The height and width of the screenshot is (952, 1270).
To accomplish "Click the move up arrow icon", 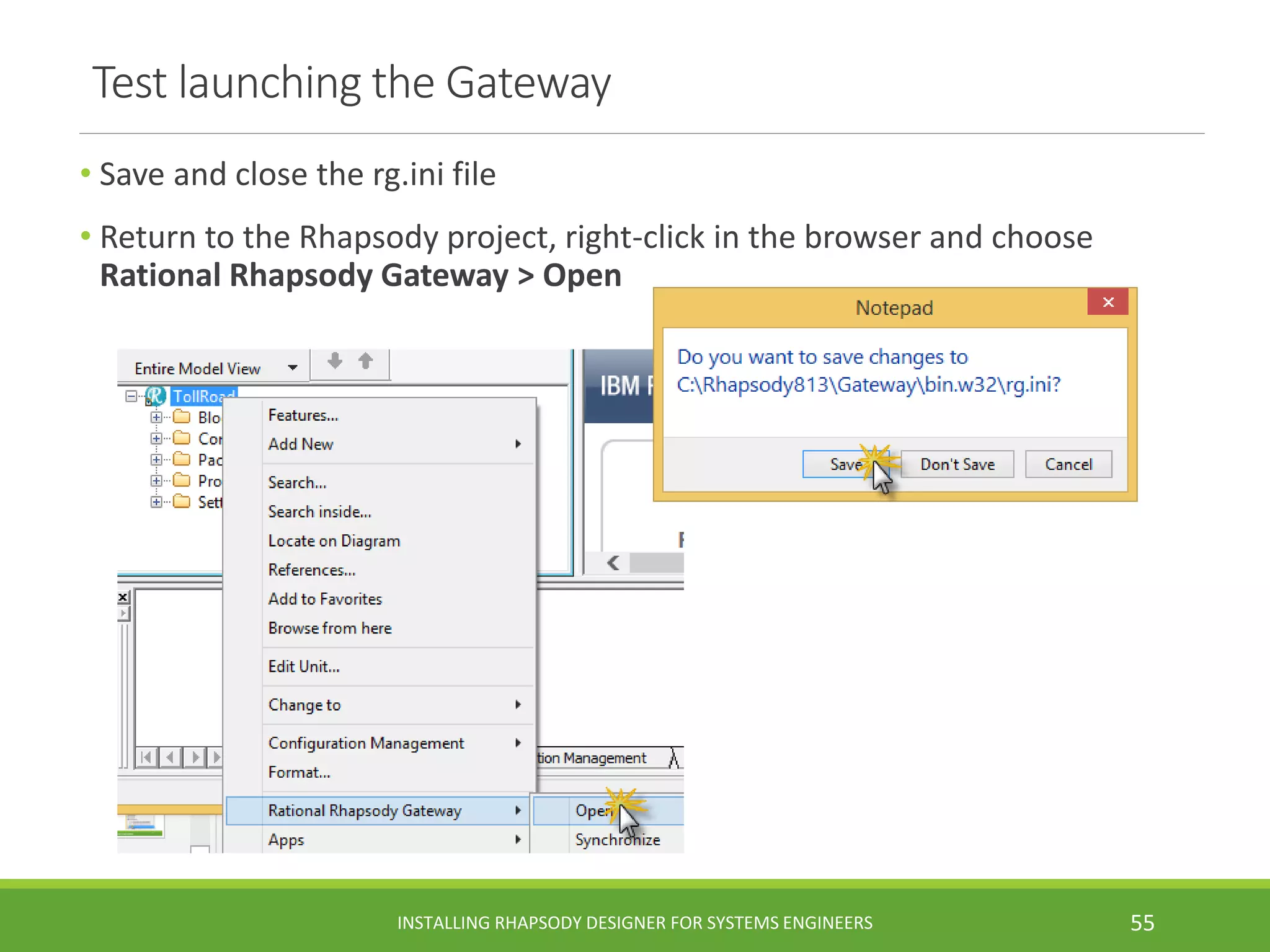I will coord(366,361).
